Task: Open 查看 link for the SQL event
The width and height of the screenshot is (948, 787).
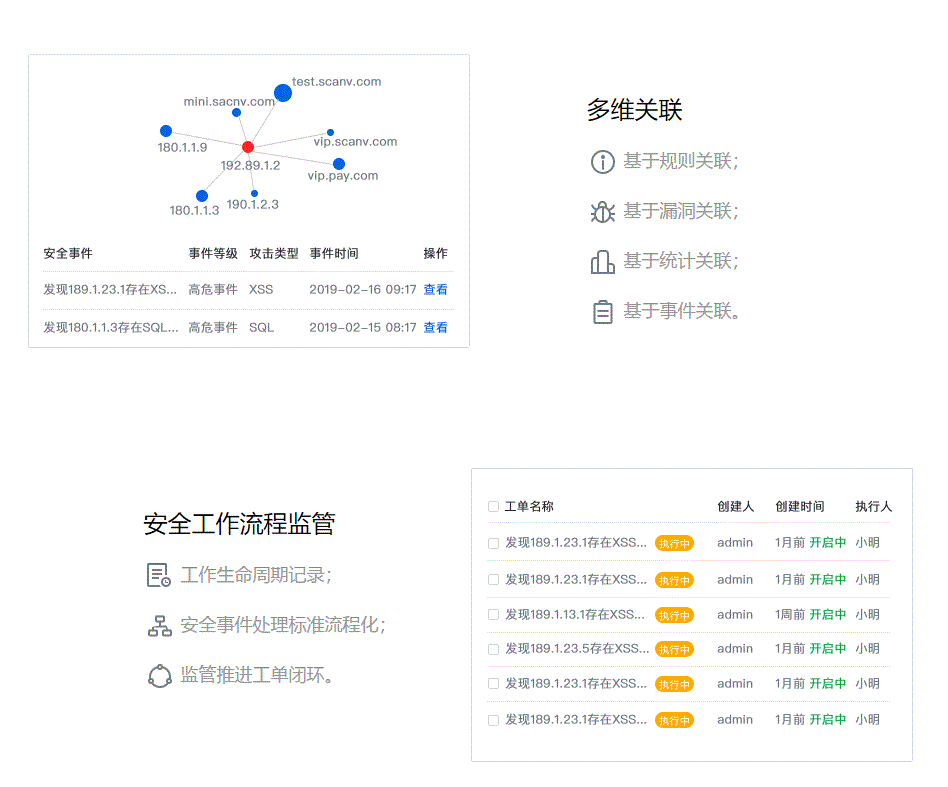Action: [x=435, y=328]
